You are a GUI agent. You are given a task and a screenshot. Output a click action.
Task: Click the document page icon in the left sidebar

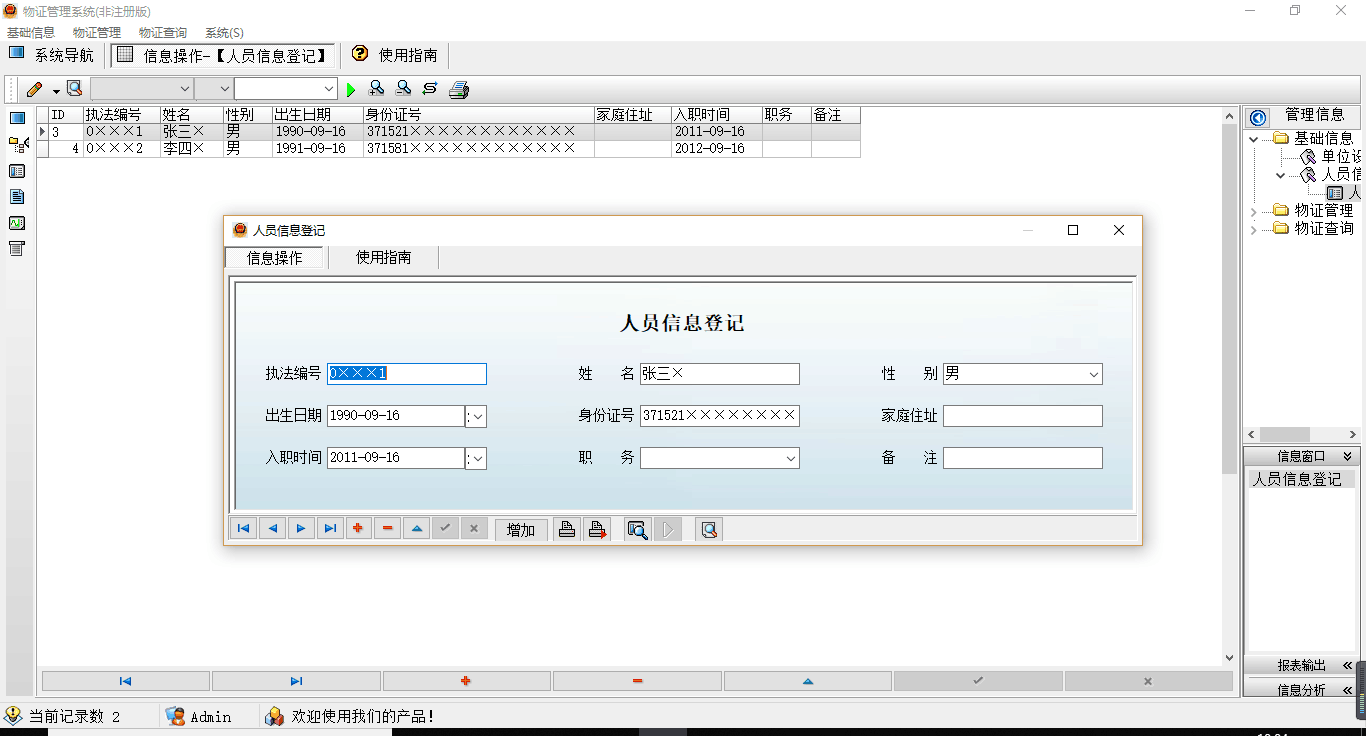pos(17,197)
